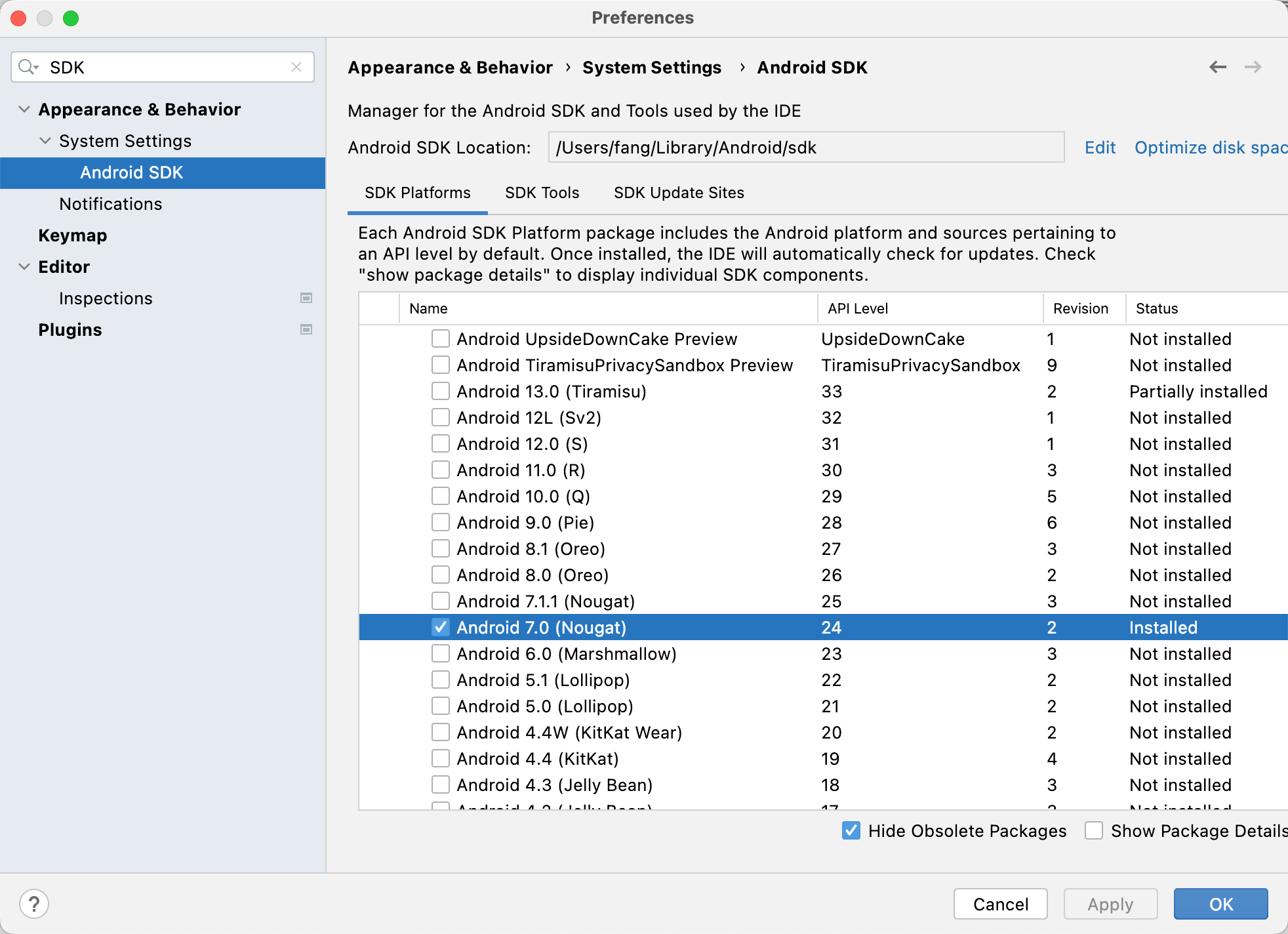Click the Inspections project-level settings icon
This screenshot has width=1288, height=934.
click(x=306, y=298)
